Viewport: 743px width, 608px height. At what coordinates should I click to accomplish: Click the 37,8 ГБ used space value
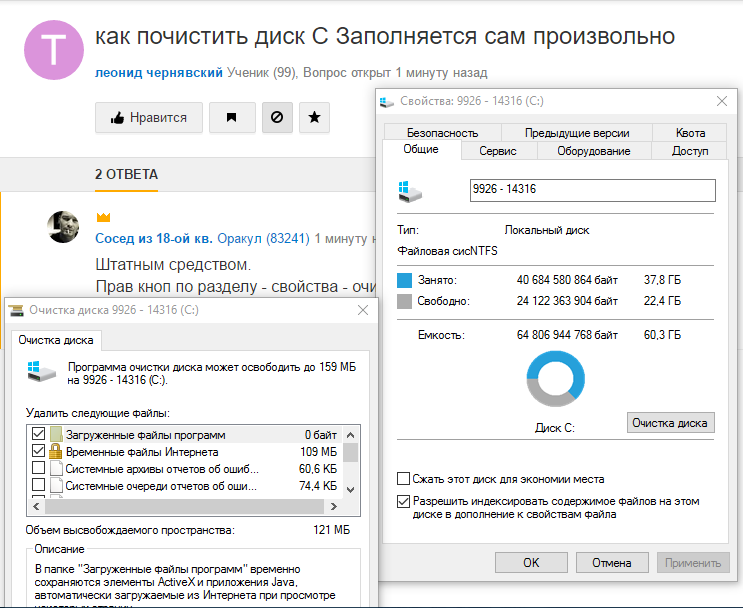662,280
